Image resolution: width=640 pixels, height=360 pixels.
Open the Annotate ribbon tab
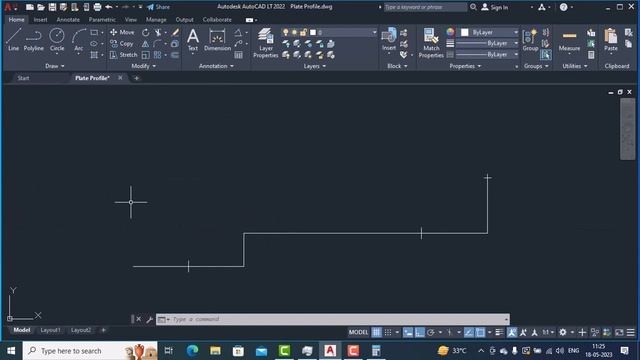(68, 20)
